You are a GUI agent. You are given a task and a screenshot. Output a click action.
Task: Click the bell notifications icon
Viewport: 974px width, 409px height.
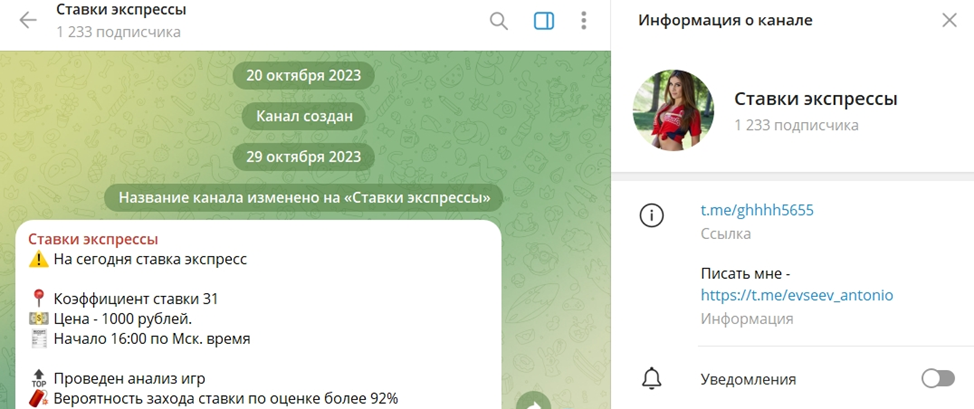click(x=652, y=379)
